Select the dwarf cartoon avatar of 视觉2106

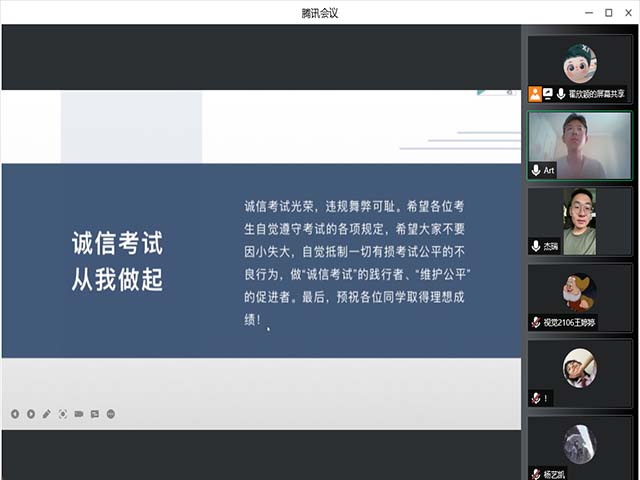(x=580, y=293)
